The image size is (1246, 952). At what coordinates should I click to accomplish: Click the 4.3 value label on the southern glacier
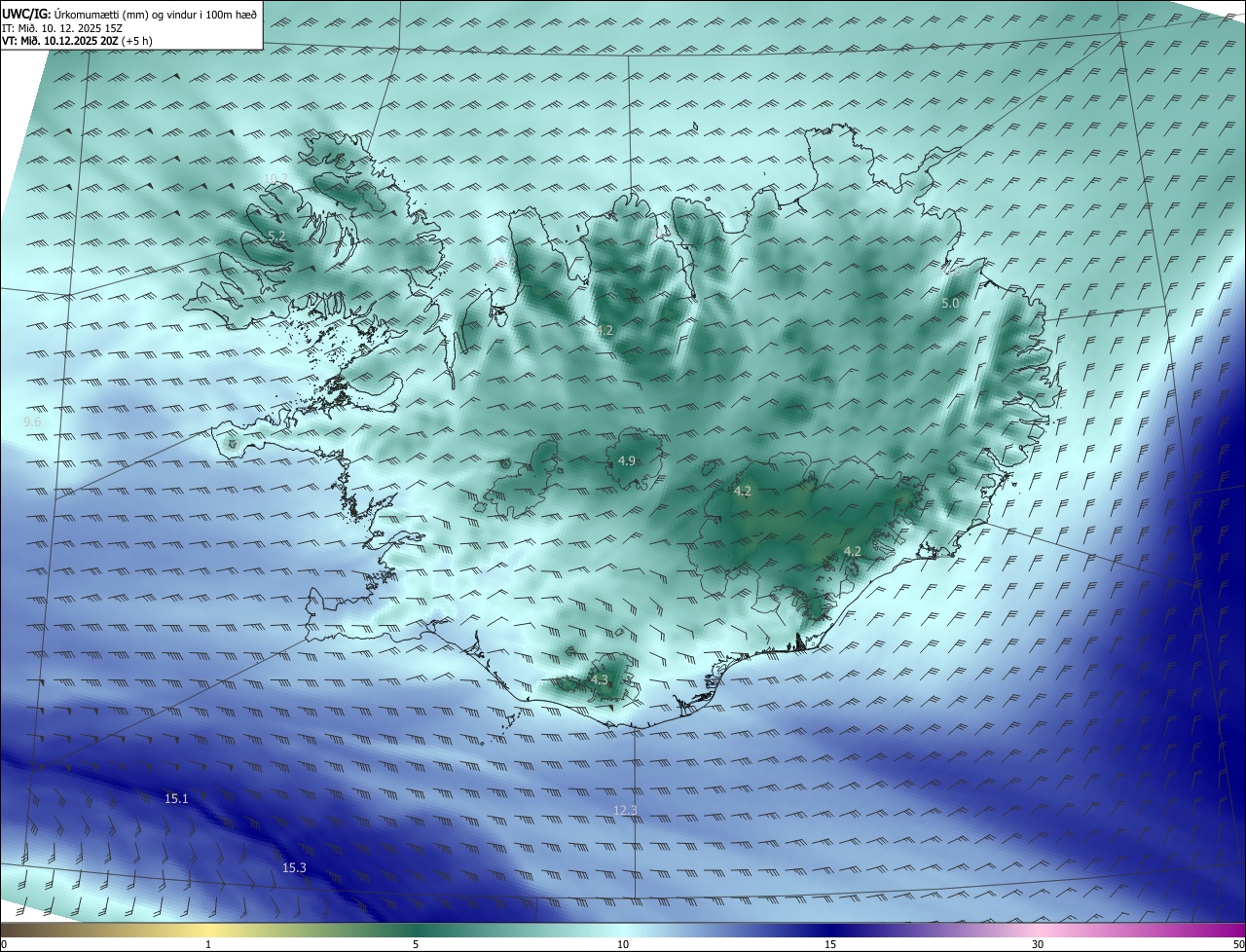(599, 680)
